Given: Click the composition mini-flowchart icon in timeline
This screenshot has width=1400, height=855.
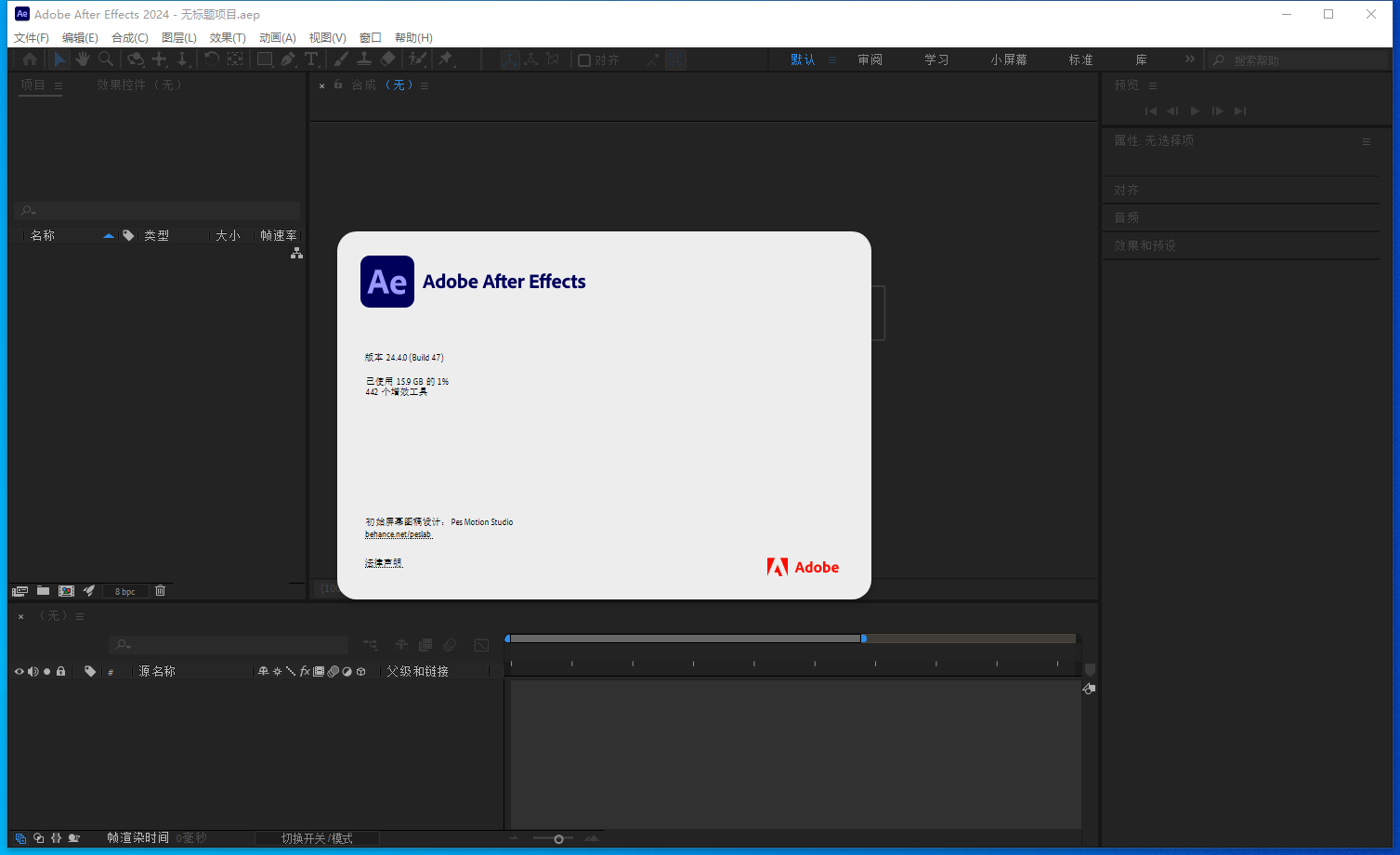Looking at the screenshot, I should tap(370, 645).
